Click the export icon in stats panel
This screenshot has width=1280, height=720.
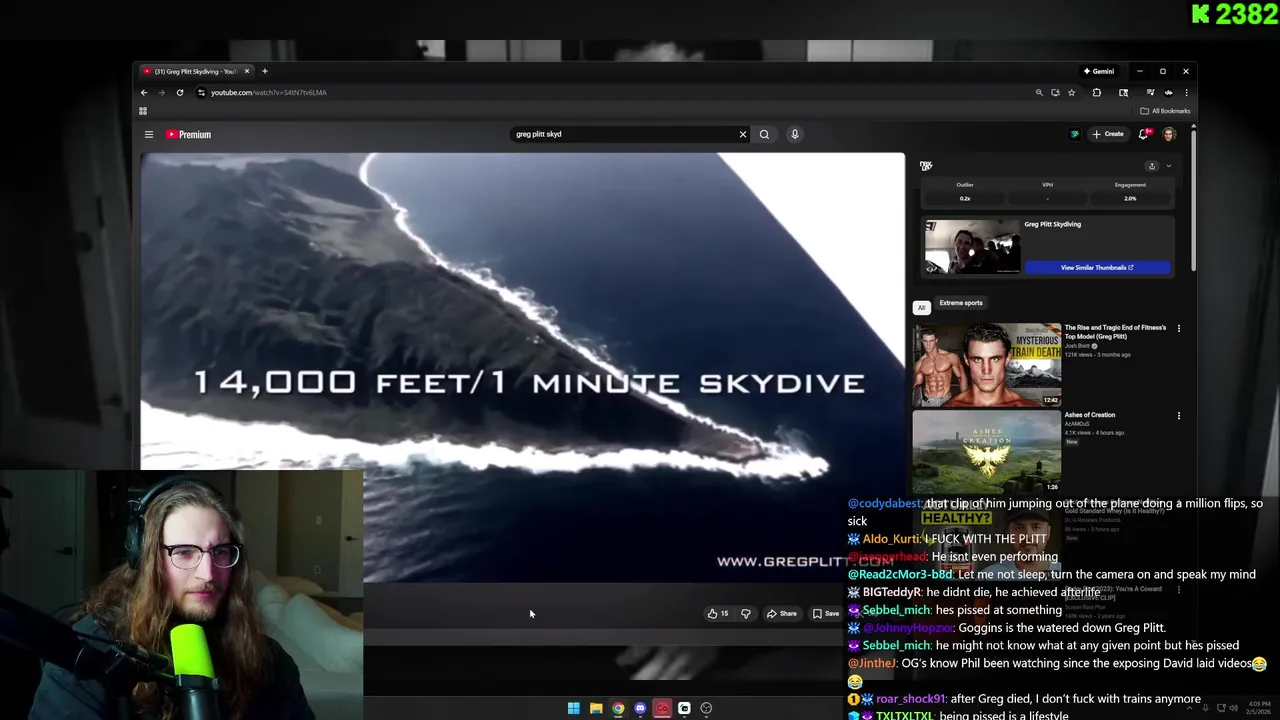coord(1152,166)
